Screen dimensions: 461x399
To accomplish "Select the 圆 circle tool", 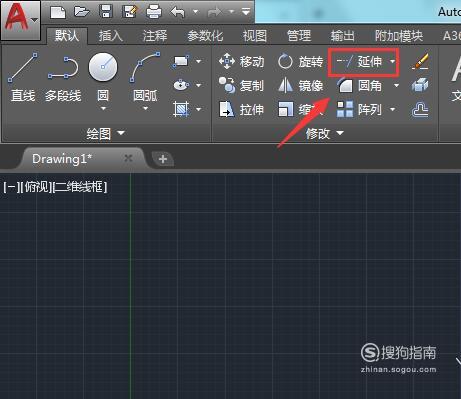I will click(x=103, y=76).
